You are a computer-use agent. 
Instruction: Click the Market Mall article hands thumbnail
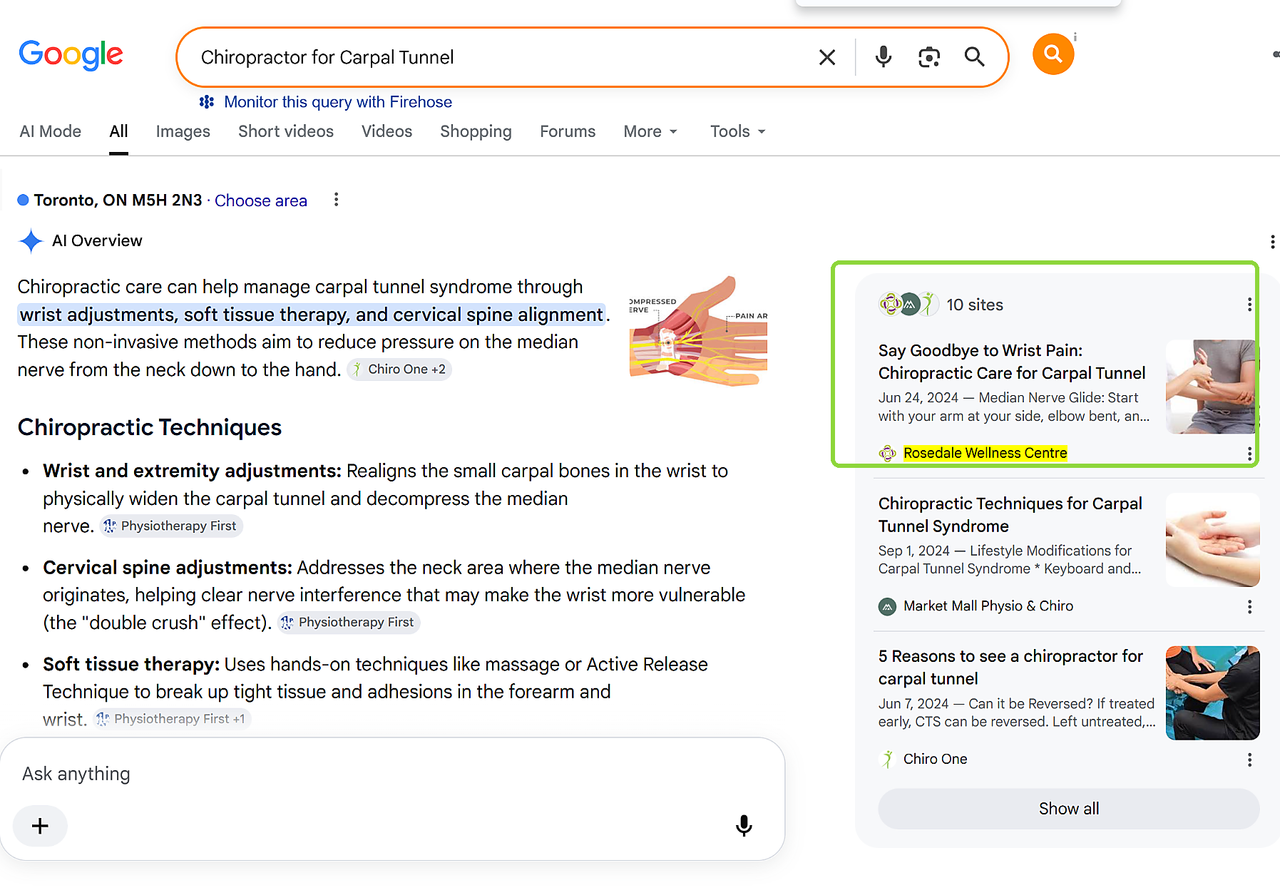pos(1213,540)
